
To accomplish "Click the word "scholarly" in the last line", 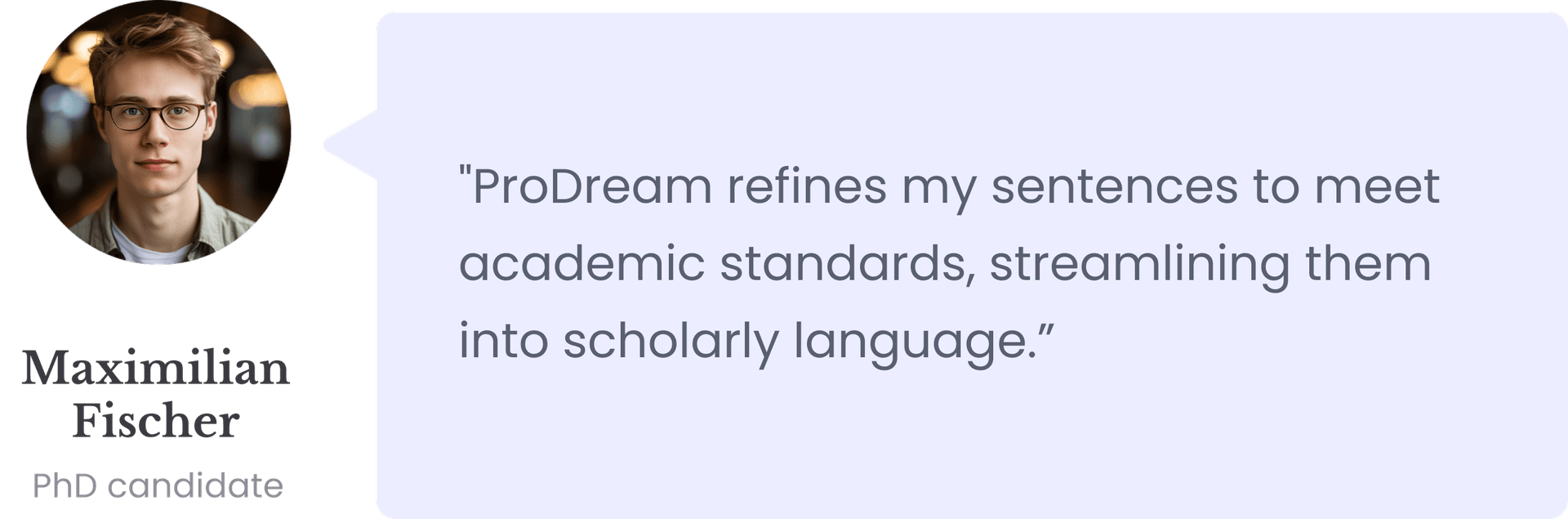I will tap(670, 344).
